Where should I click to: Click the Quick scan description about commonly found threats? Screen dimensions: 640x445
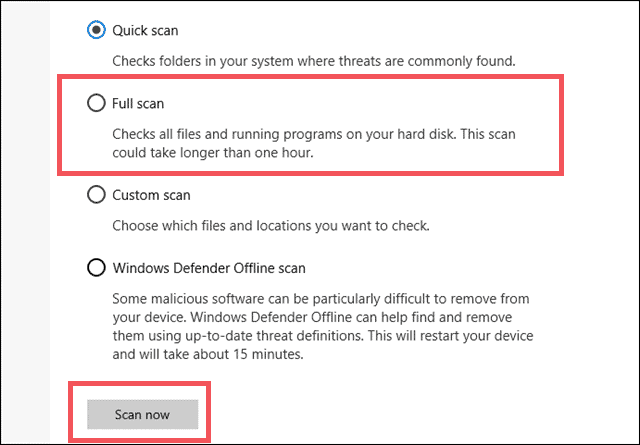click(x=312, y=61)
